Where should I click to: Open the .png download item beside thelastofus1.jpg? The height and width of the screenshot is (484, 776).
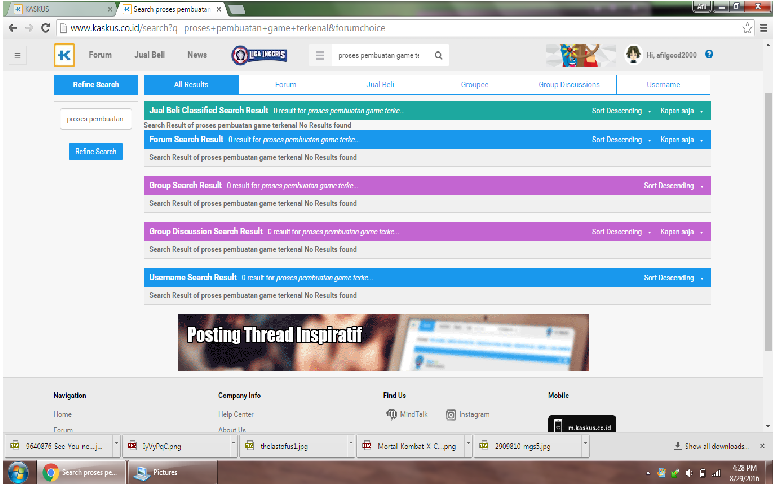pos(177,446)
